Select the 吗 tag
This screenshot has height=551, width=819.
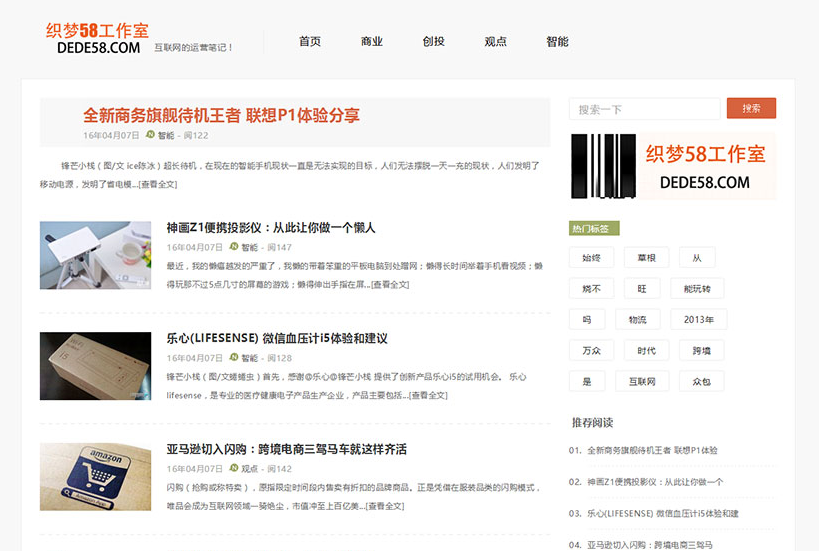click(587, 319)
